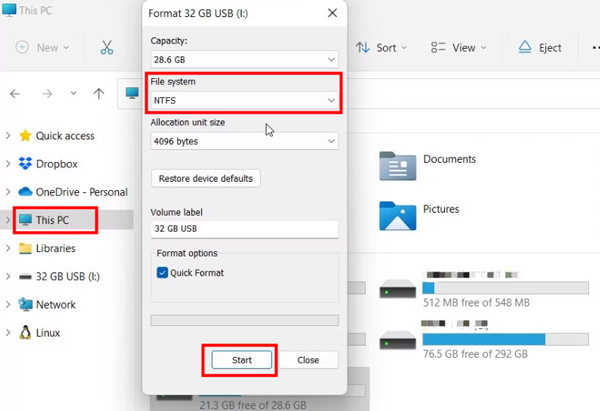Click the Start button in Format dialog
This screenshot has height=411, width=600.
tap(241, 360)
